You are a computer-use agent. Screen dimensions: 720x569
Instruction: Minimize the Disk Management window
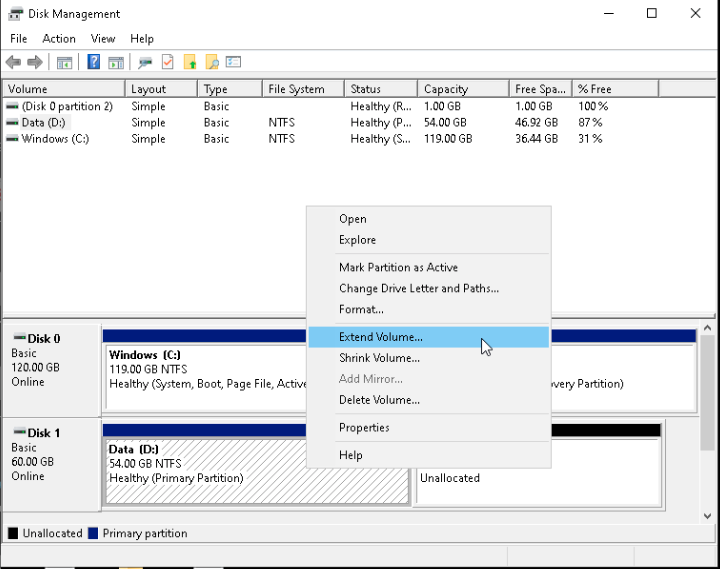coord(609,13)
